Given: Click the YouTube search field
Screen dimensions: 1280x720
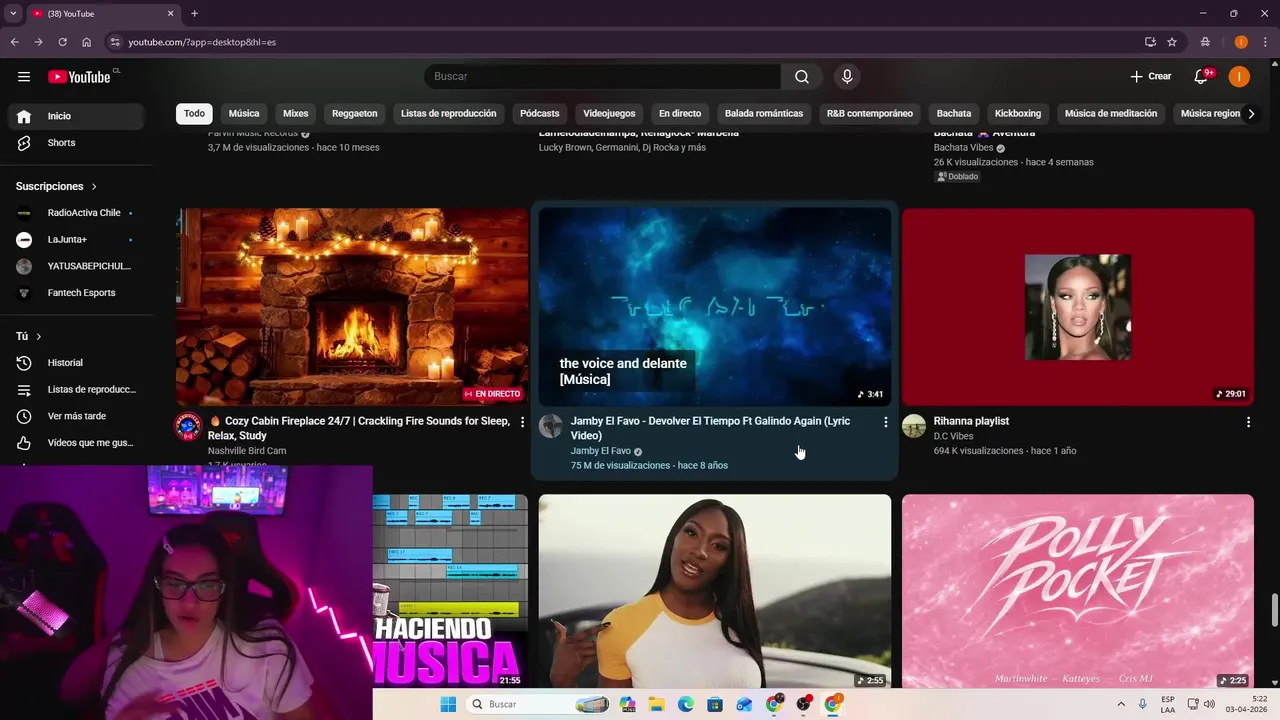Looking at the screenshot, I should click(x=602, y=77).
